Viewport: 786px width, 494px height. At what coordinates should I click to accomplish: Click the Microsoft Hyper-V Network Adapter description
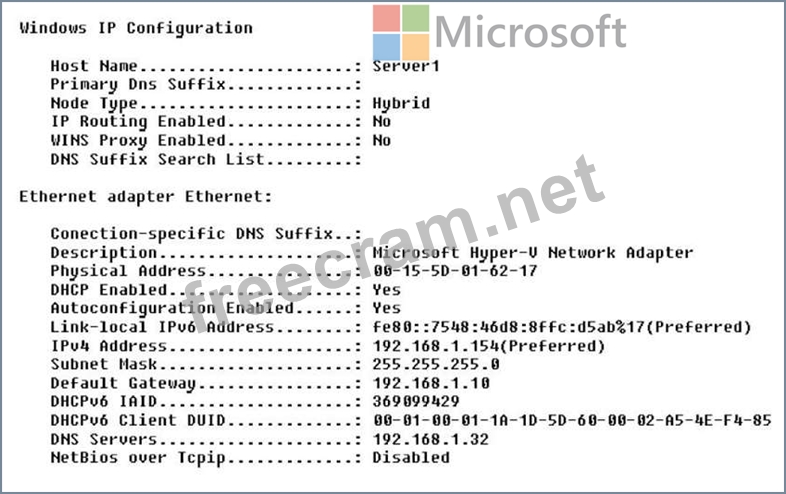point(533,253)
